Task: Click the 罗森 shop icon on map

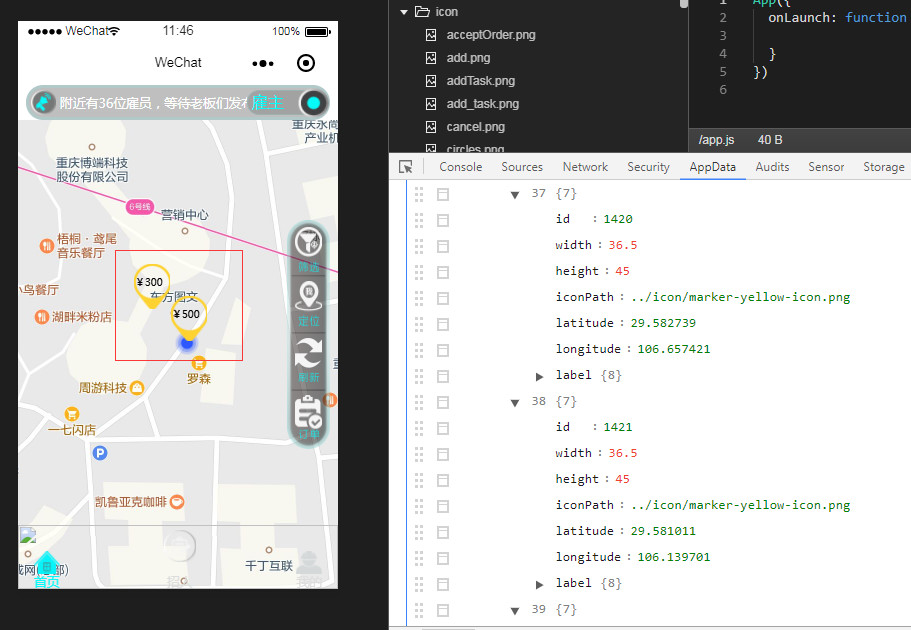Action: pyautogui.click(x=199, y=364)
